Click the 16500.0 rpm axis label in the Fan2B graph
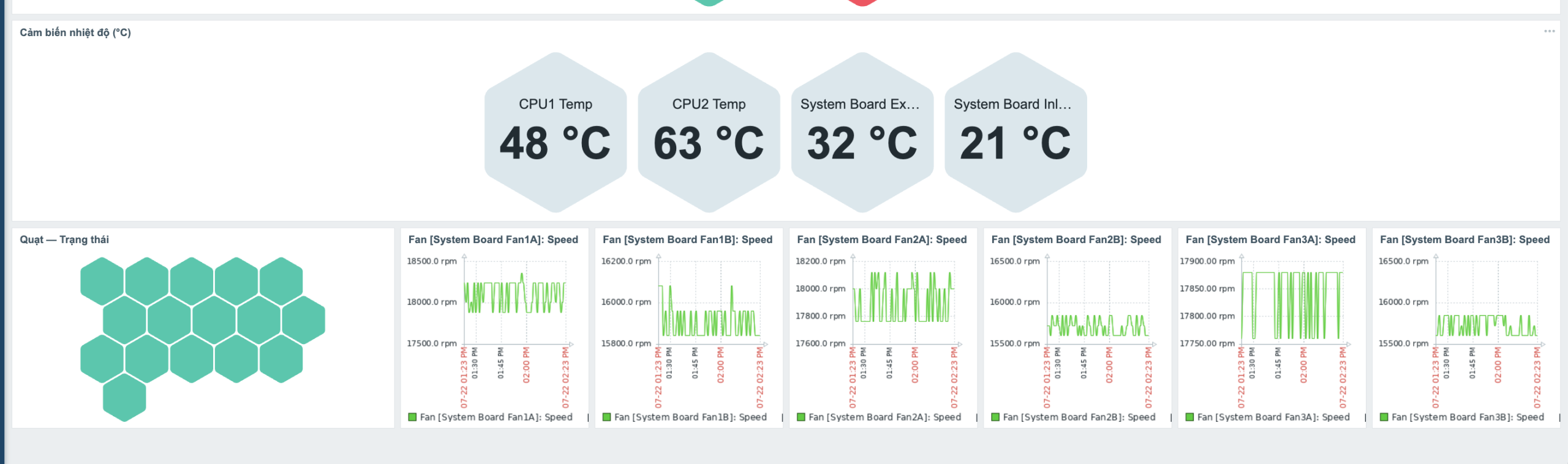The image size is (1568, 464). click(x=1015, y=261)
